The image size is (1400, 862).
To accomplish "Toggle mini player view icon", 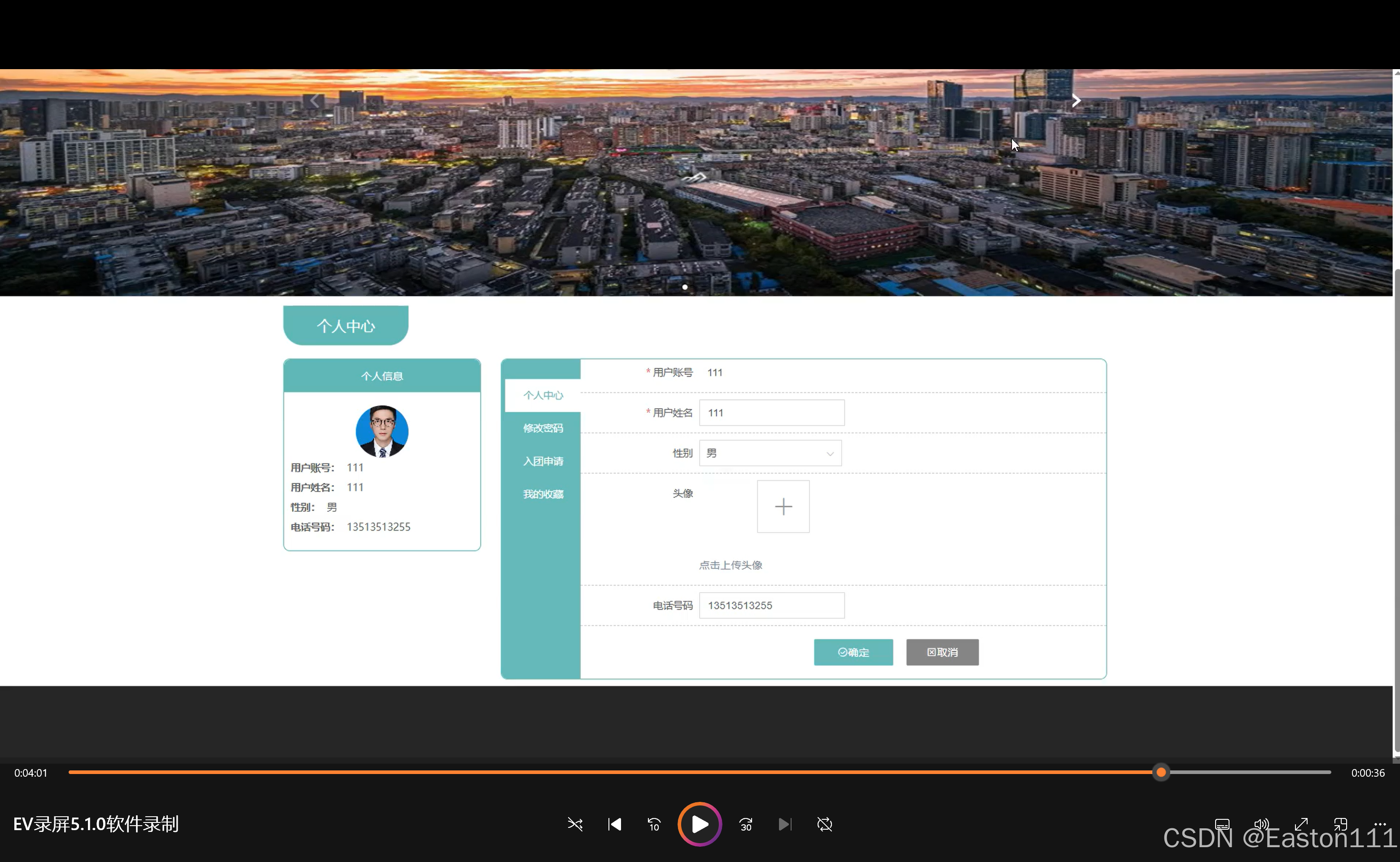I will coord(1340,824).
